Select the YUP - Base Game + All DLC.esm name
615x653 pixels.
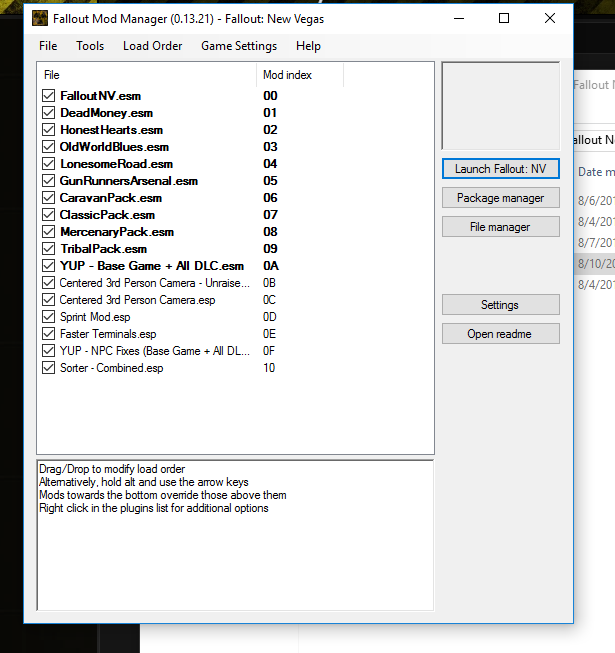click(152, 266)
